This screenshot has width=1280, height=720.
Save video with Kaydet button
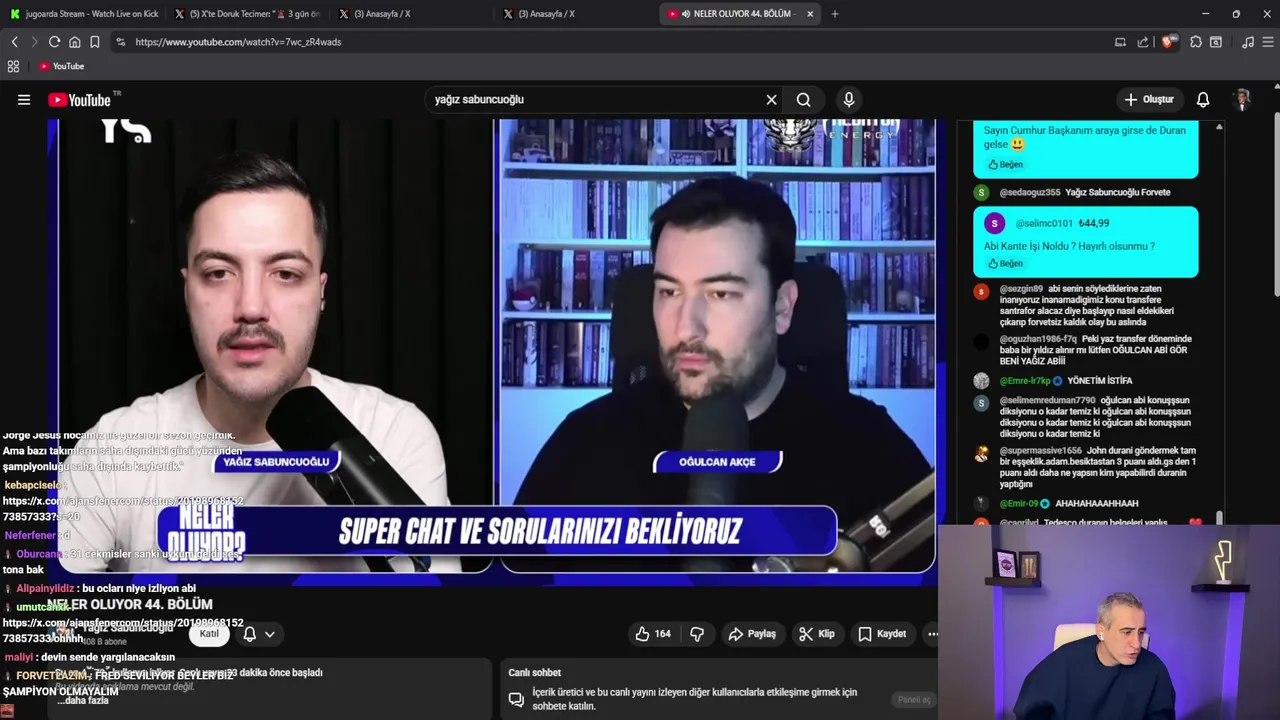[882, 634]
